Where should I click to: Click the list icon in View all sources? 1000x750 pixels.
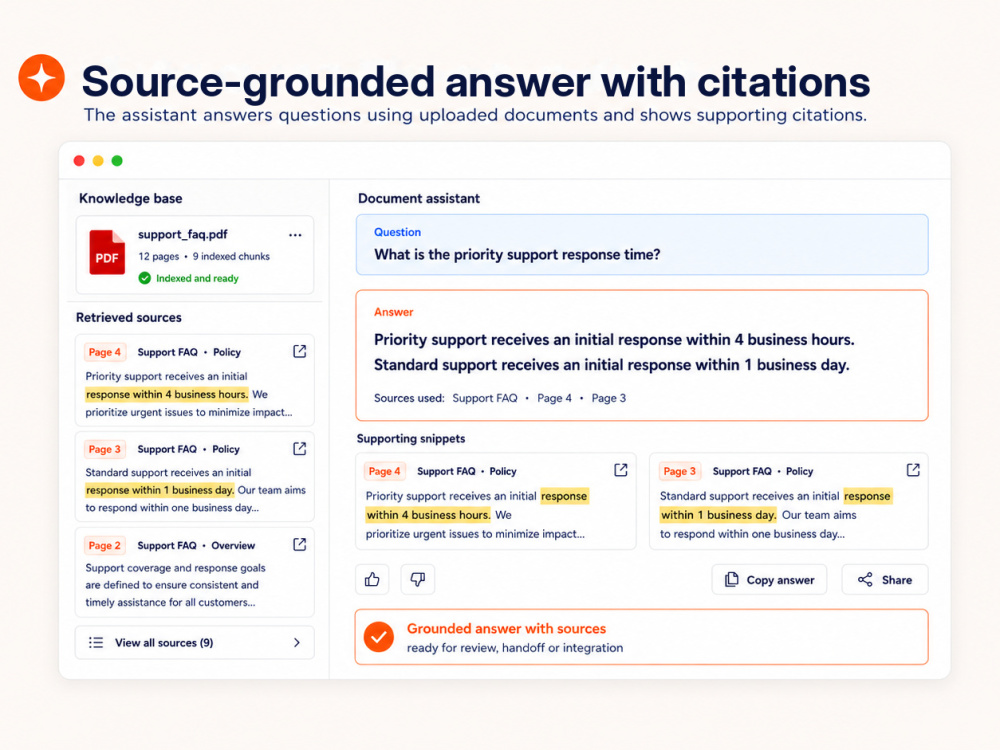point(96,642)
